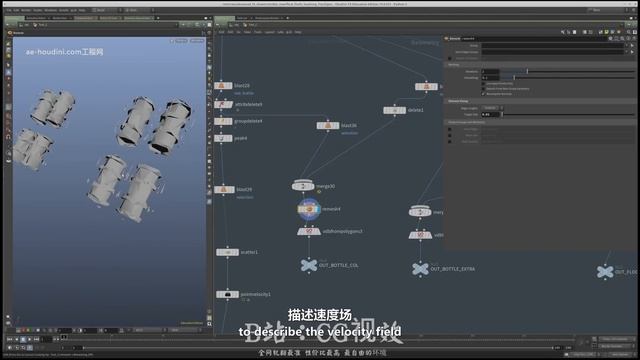Image resolution: width=640 pixels, height=360 pixels.
Task: Click the Target Size value field
Action: tap(490, 114)
